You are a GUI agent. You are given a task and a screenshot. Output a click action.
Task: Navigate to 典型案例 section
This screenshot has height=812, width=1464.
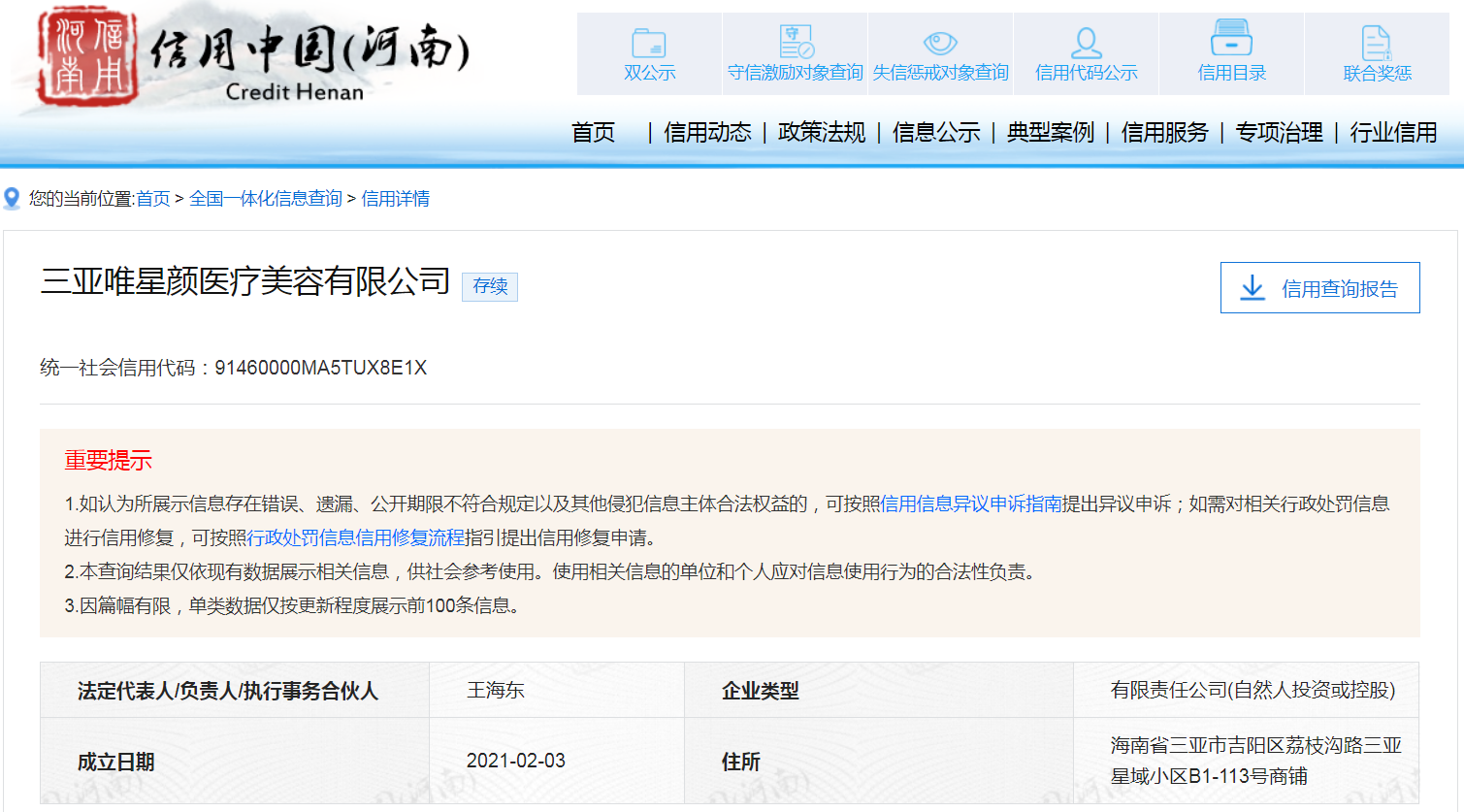(1051, 133)
